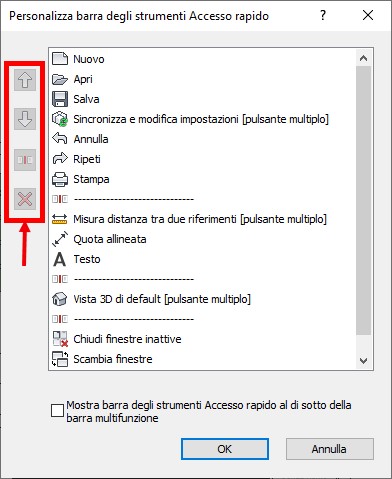392x479 pixels.
Task: Cancel the dialog with Annulla button
Action: pyautogui.click(x=329, y=449)
